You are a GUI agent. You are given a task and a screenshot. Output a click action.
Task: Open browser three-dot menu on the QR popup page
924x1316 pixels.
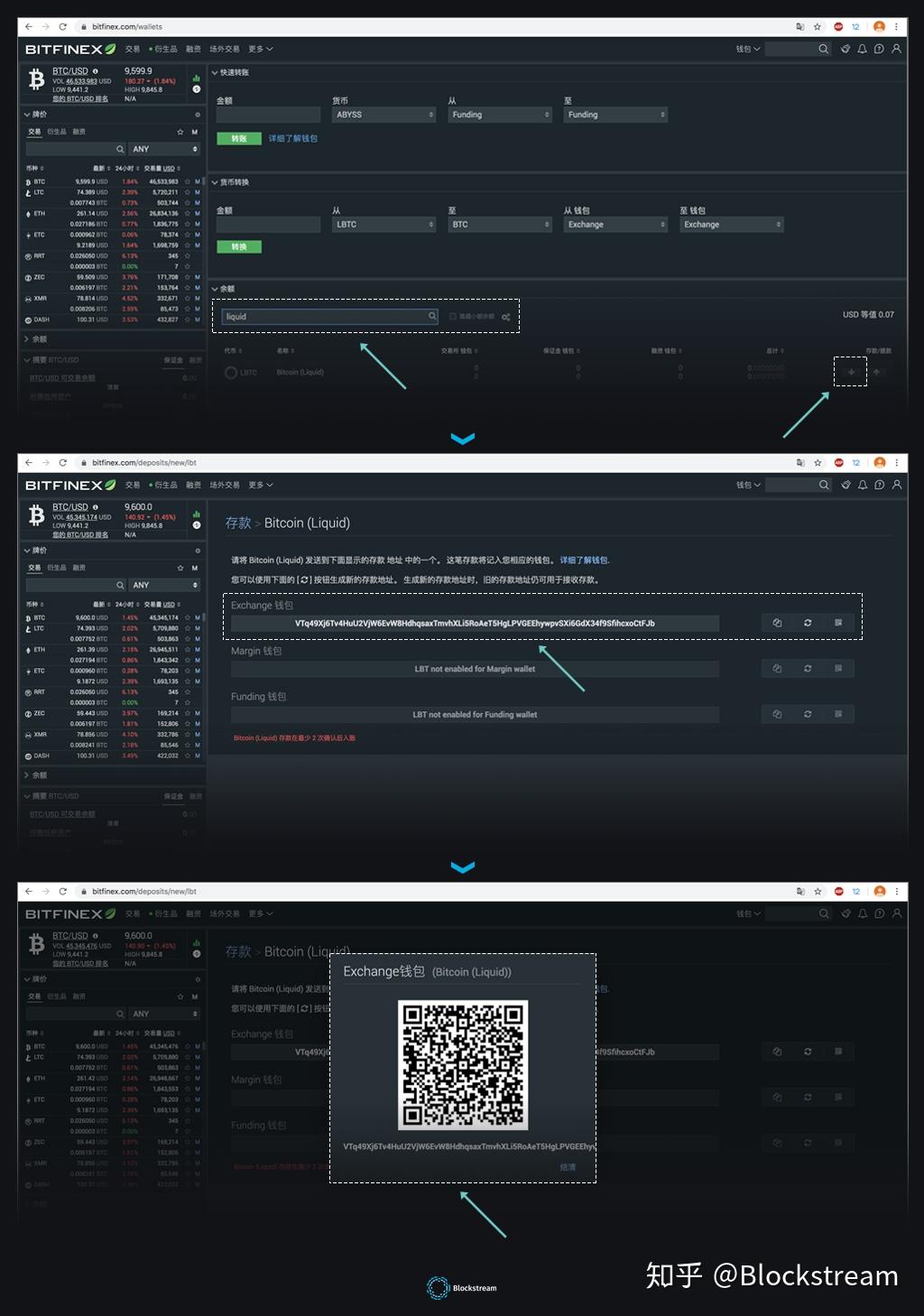click(x=896, y=891)
